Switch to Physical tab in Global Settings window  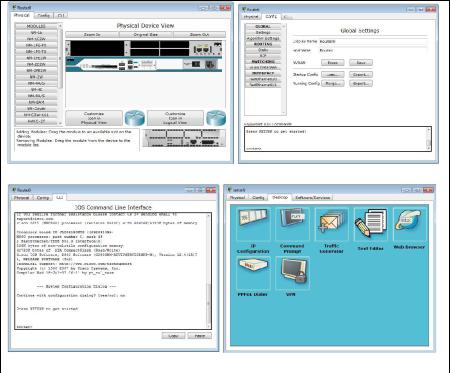click(251, 17)
